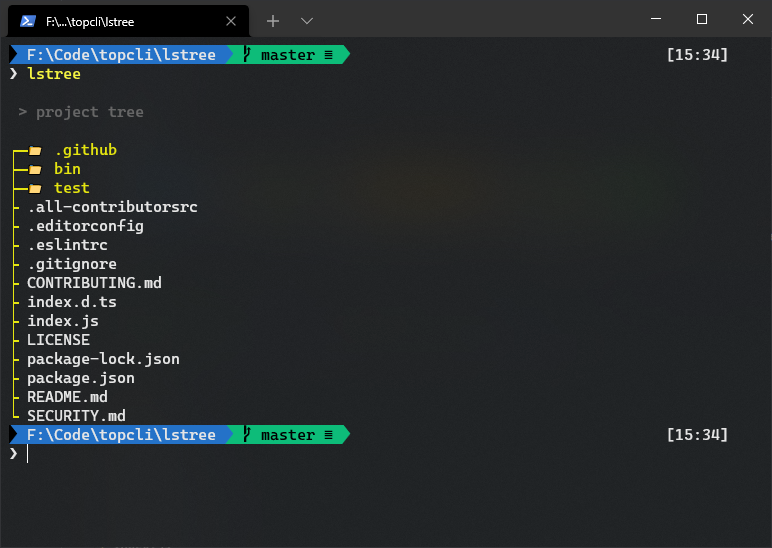Minimize the terminal window
This screenshot has width=772, height=548.
tap(656, 19)
